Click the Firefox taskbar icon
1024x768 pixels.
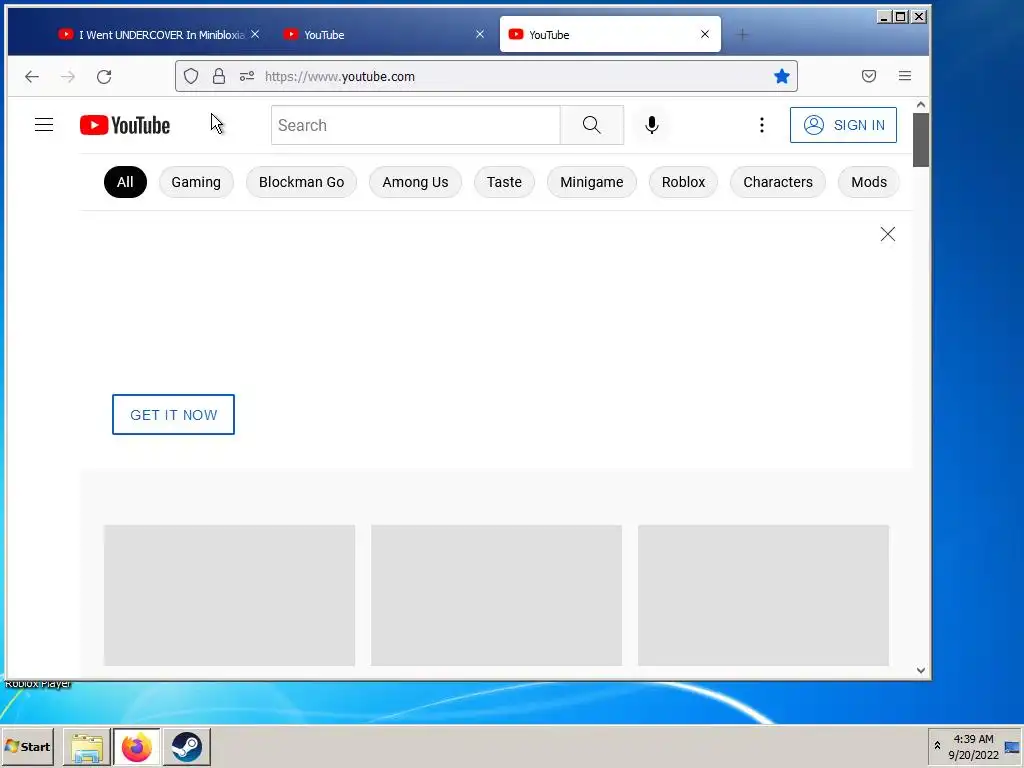[x=136, y=747]
